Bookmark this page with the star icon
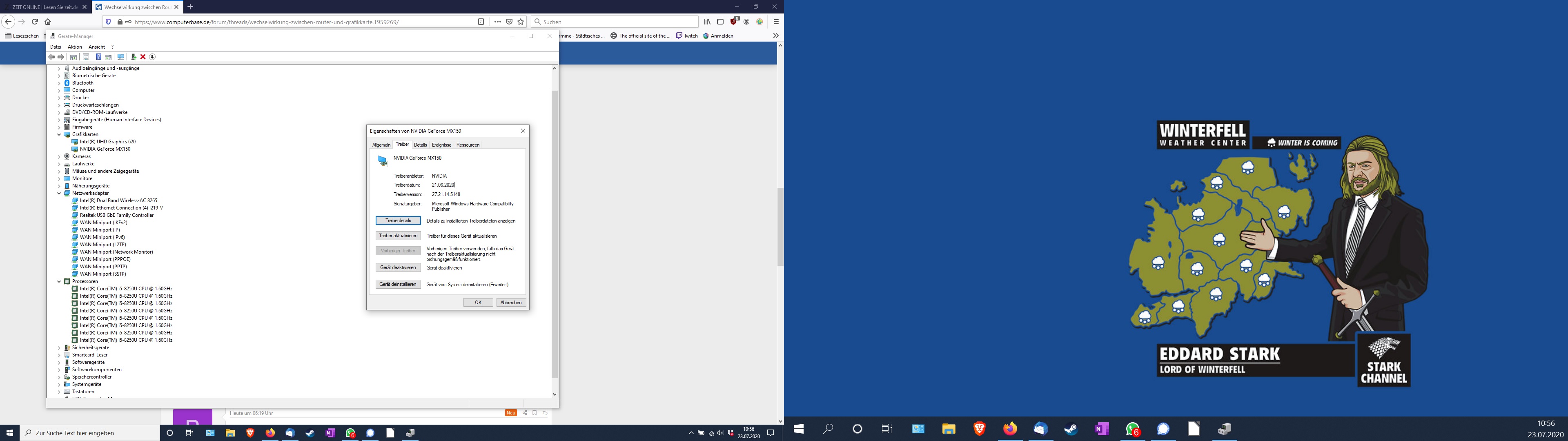Viewport: 1568px width, 441px height. [x=521, y=22]
